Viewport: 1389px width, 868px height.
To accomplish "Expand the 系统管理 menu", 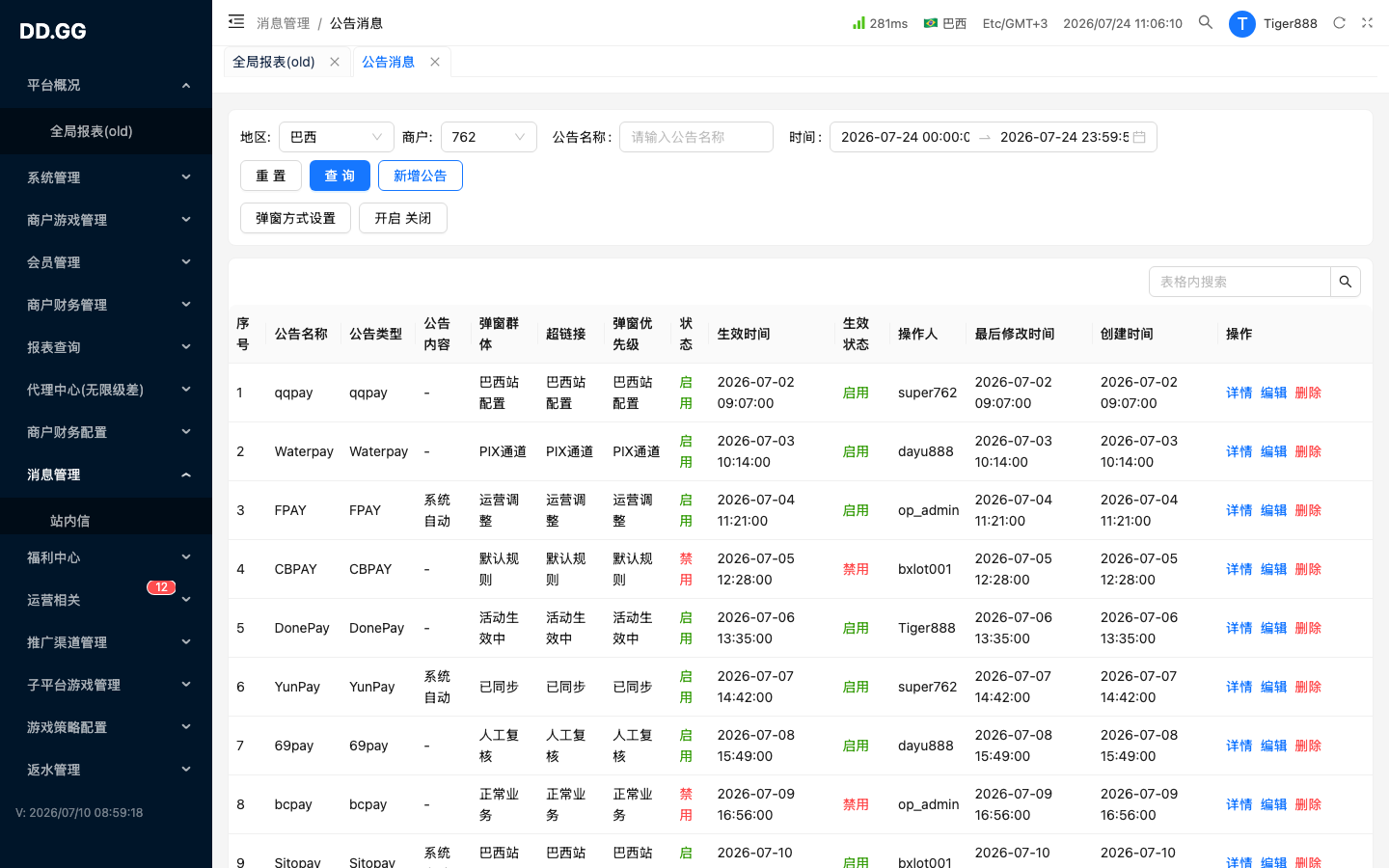I will (x=106, y=177).
